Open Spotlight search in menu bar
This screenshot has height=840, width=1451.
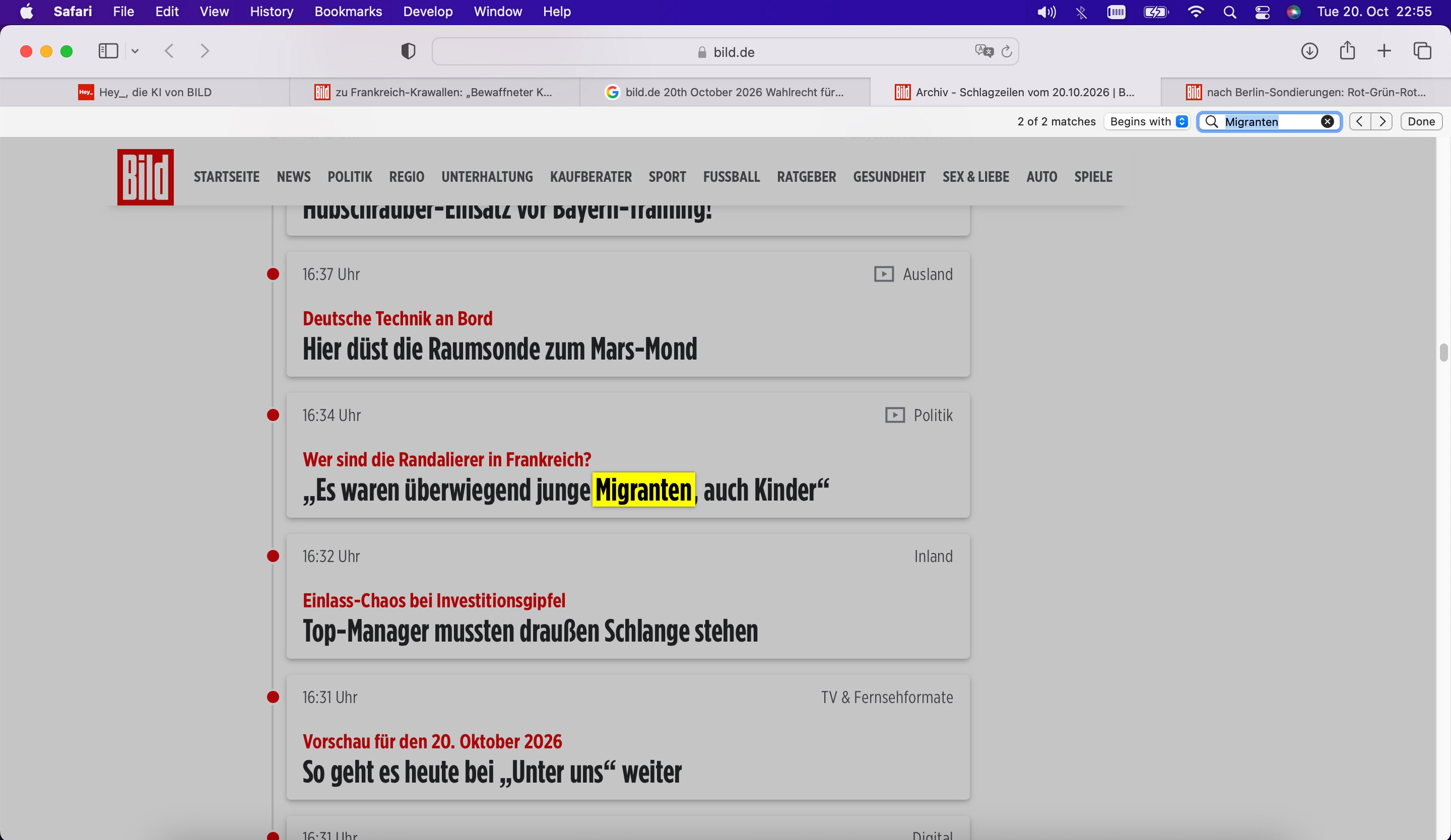[1229, 12]
